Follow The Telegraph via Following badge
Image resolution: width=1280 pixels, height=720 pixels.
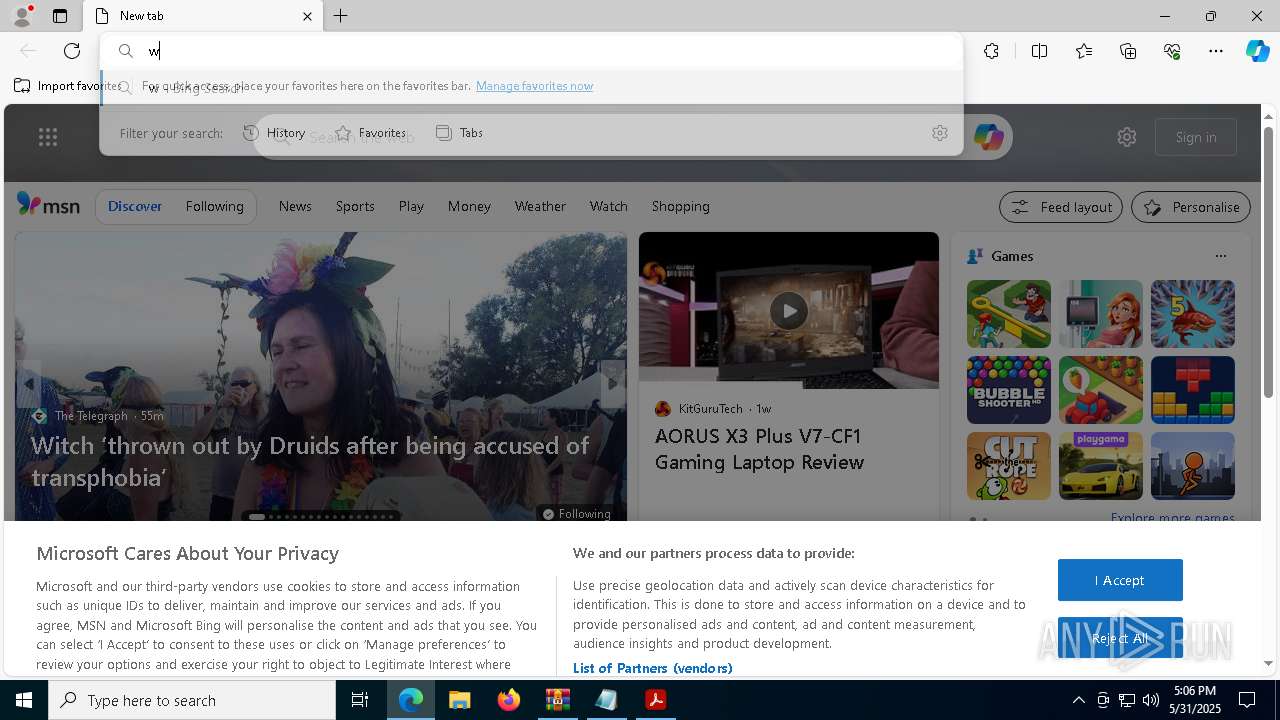coord(576,513)
